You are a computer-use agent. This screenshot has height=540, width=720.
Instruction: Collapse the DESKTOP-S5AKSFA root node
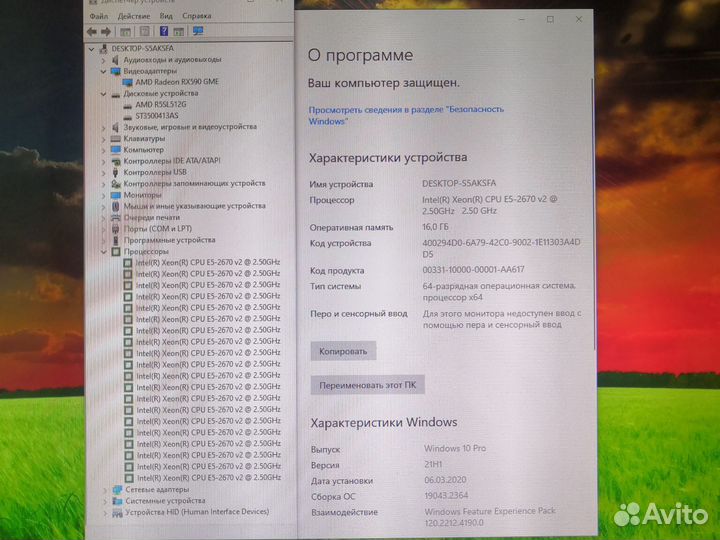[x=92, y=49]
